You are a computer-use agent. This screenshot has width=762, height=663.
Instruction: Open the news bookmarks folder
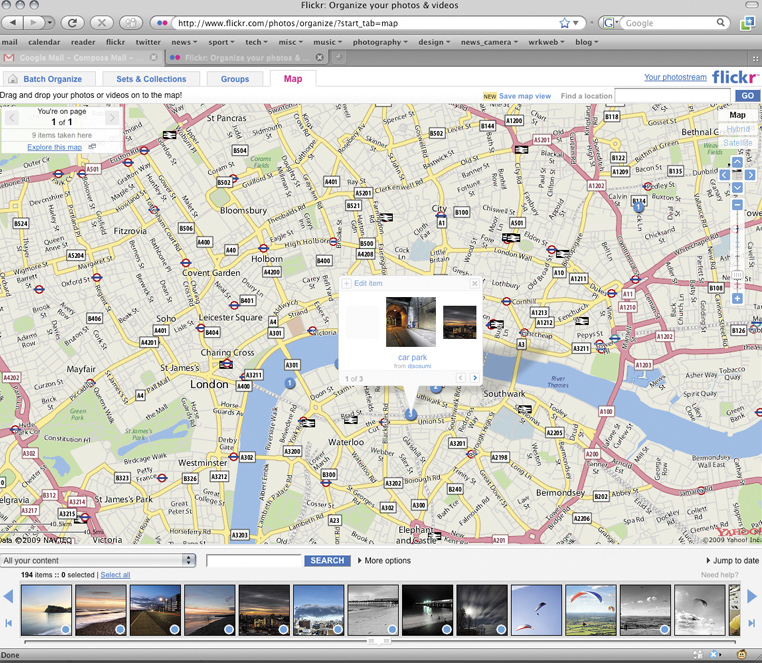pyautogui.click(x=184, y=42)
